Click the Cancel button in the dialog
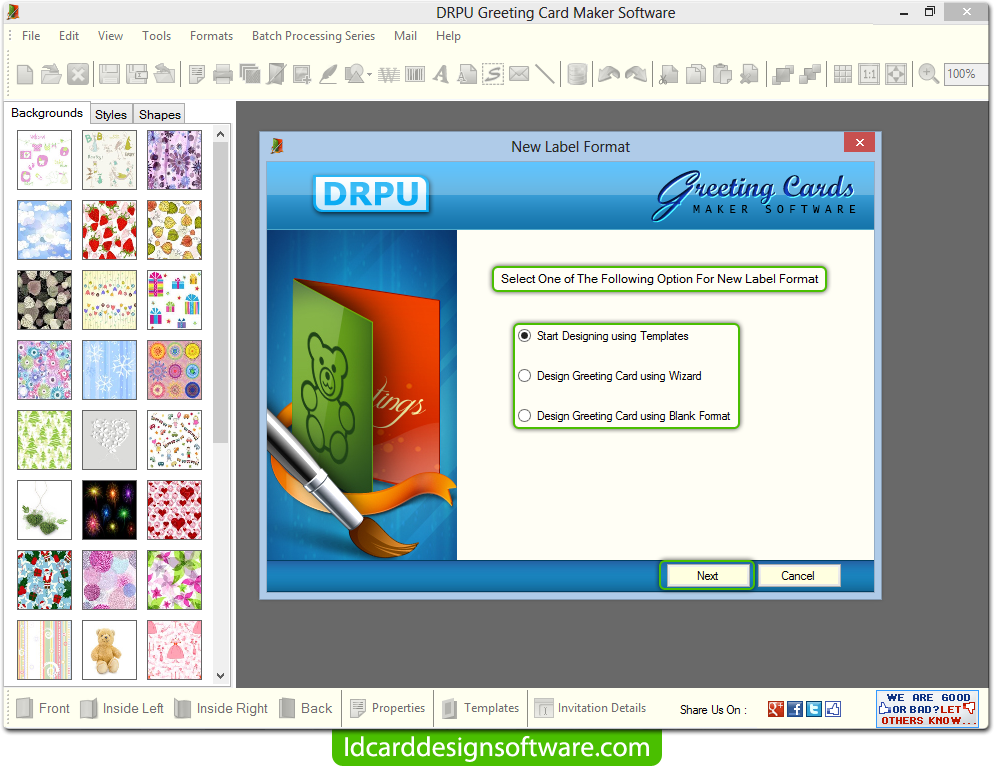 coord(798,575)
